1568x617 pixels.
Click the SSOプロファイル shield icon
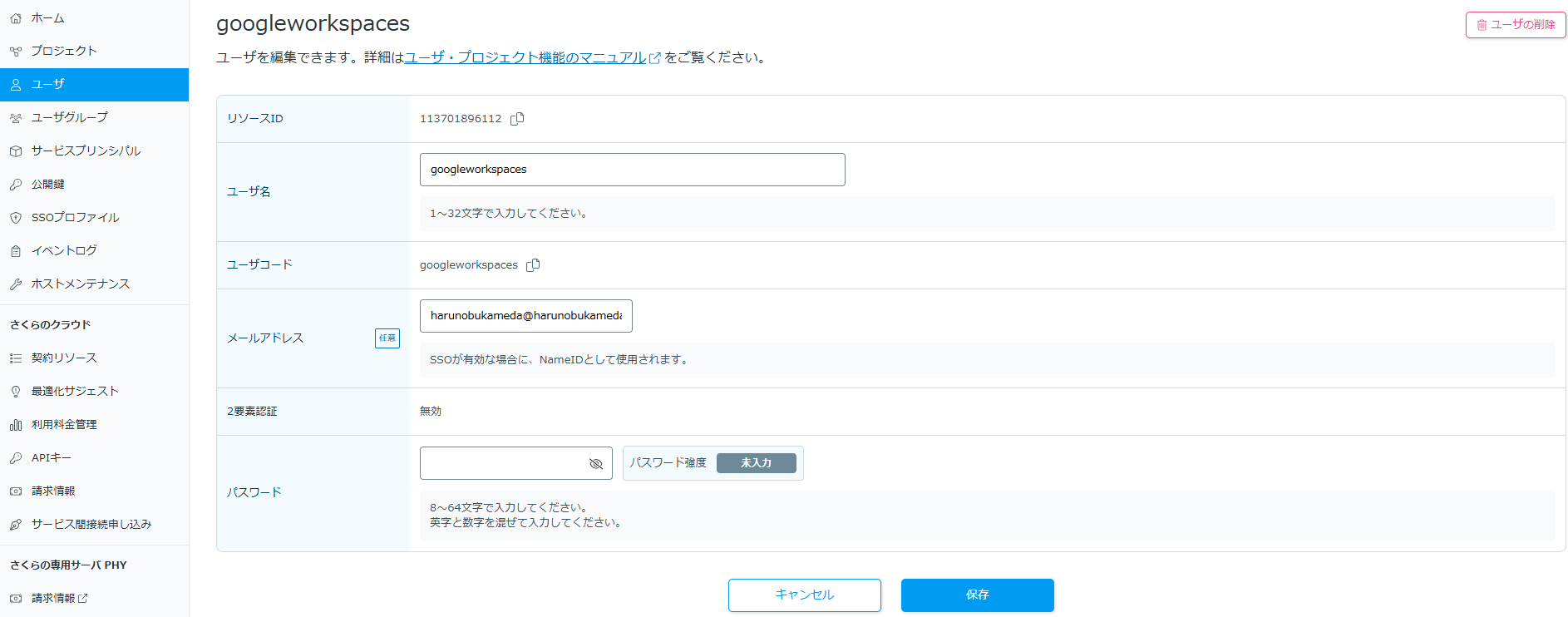tap(16, 218)
